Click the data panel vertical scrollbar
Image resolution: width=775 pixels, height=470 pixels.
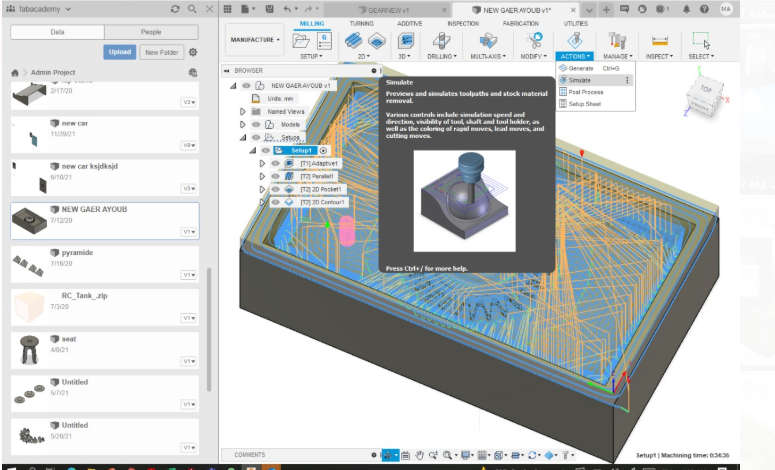[209, 329]
